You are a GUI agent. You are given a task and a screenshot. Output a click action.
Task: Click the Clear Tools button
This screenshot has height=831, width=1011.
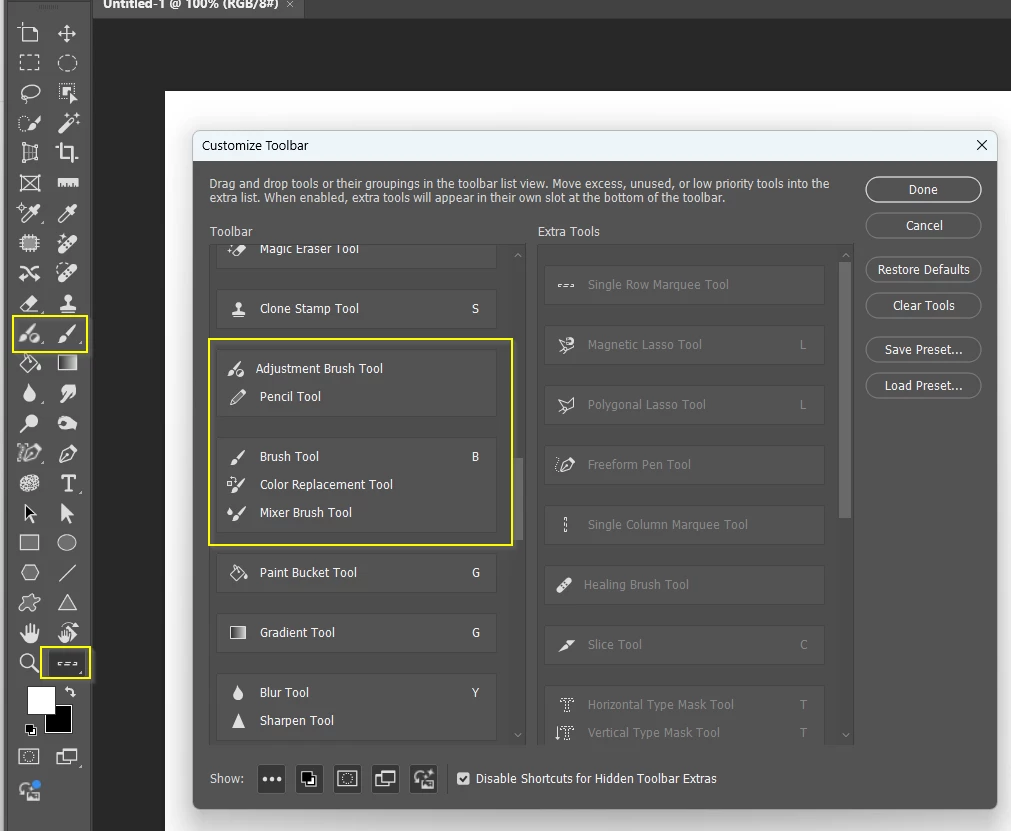point(923,306)
